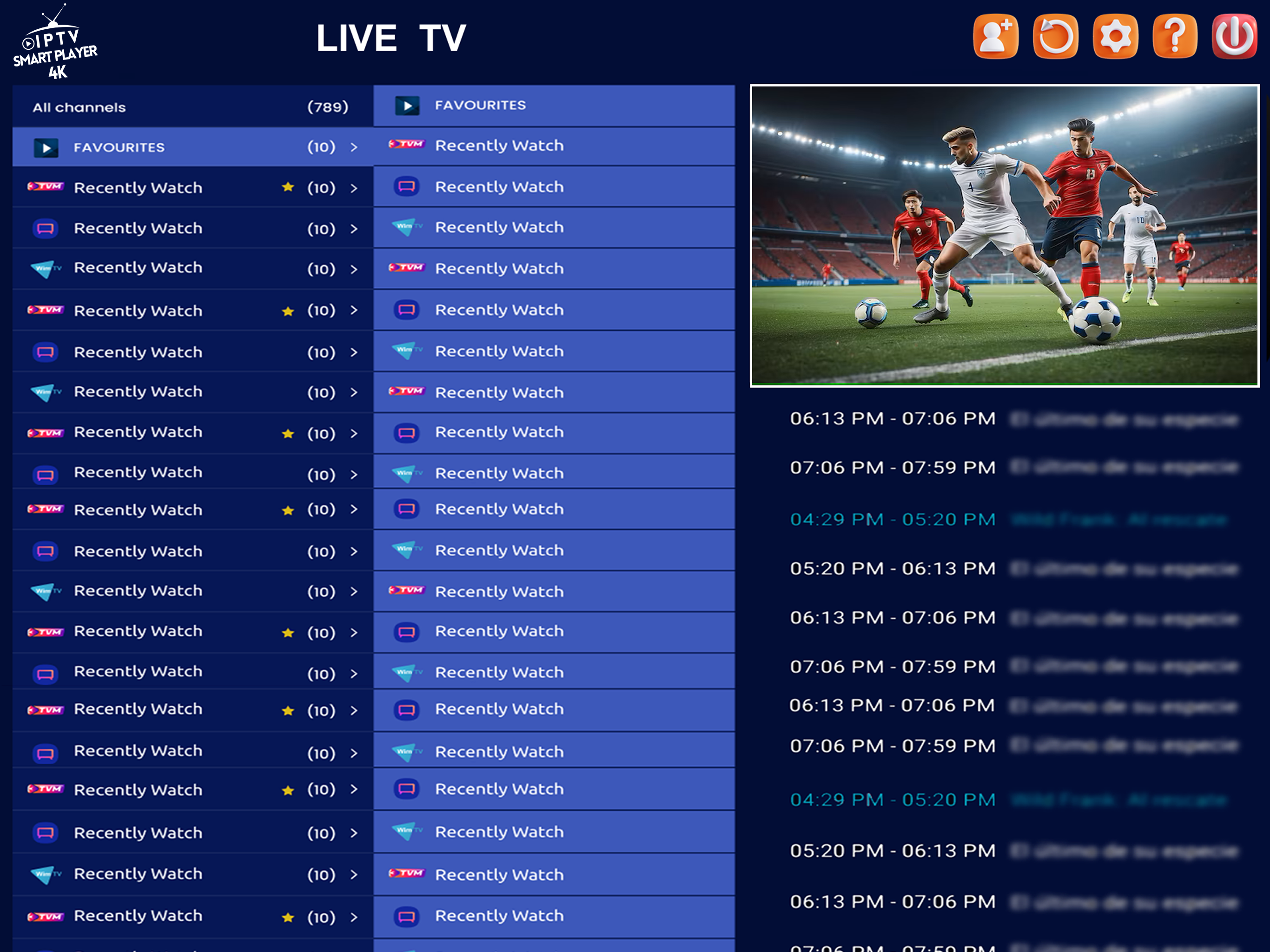The image size is (1270, 952).
Task: Click green progress line under video preview
Action: 1005,383
